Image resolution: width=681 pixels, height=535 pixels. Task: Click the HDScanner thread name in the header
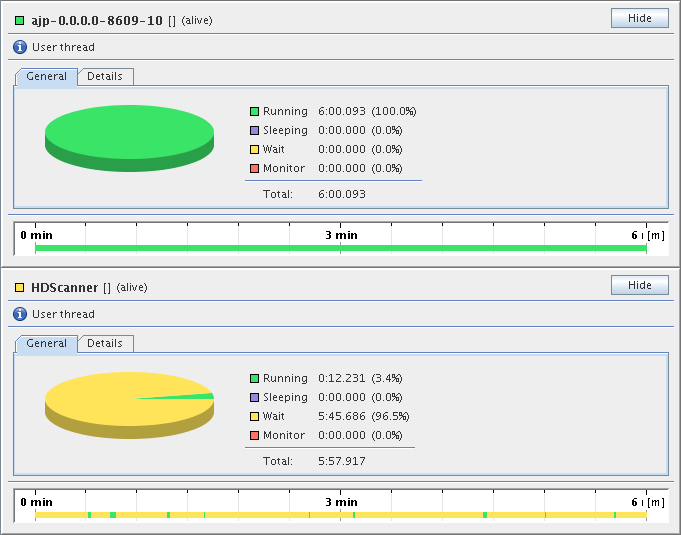click(64, 287)
